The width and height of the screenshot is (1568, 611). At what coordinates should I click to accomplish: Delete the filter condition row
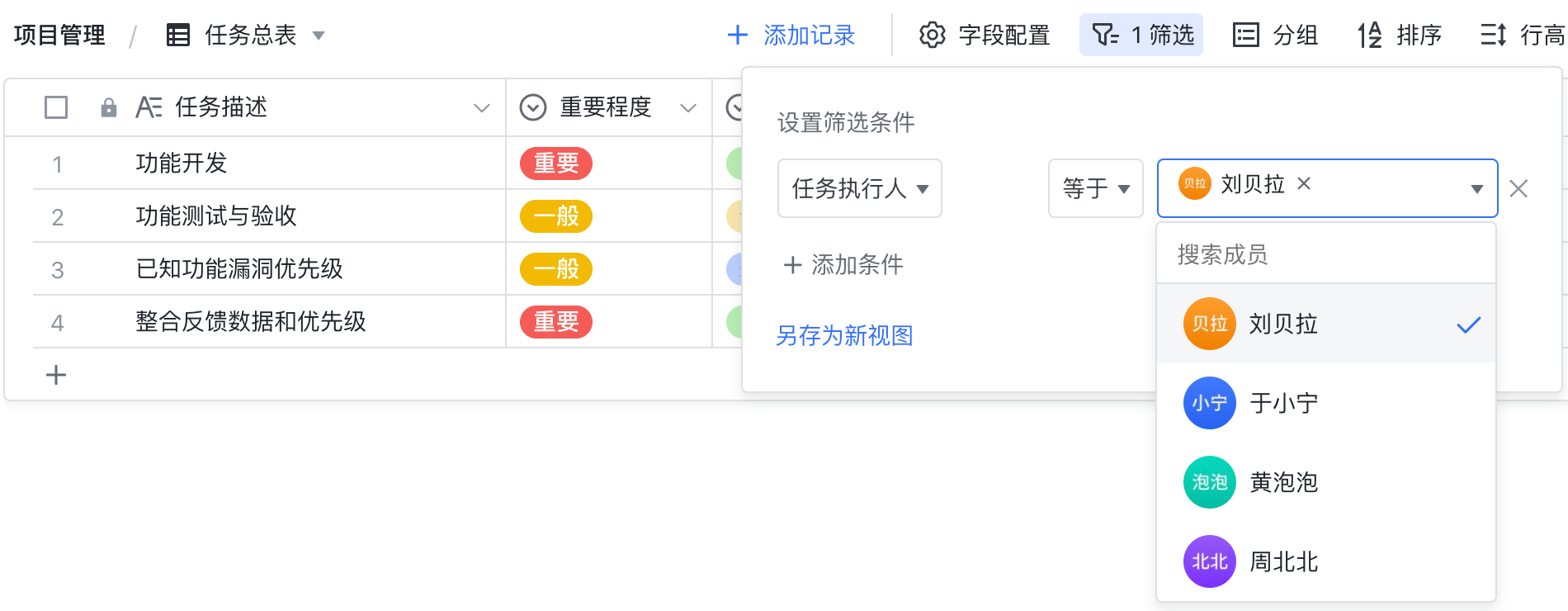click(x=1518, y=189)
